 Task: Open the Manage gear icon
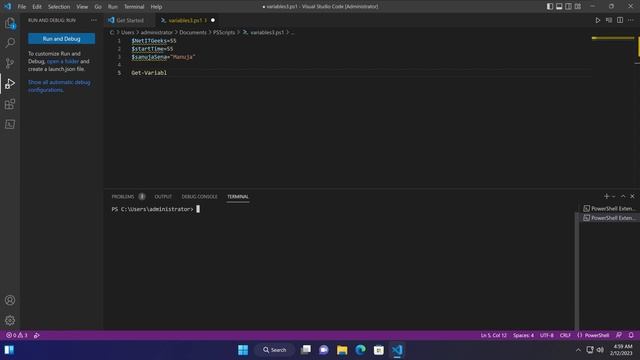(10, 320)
